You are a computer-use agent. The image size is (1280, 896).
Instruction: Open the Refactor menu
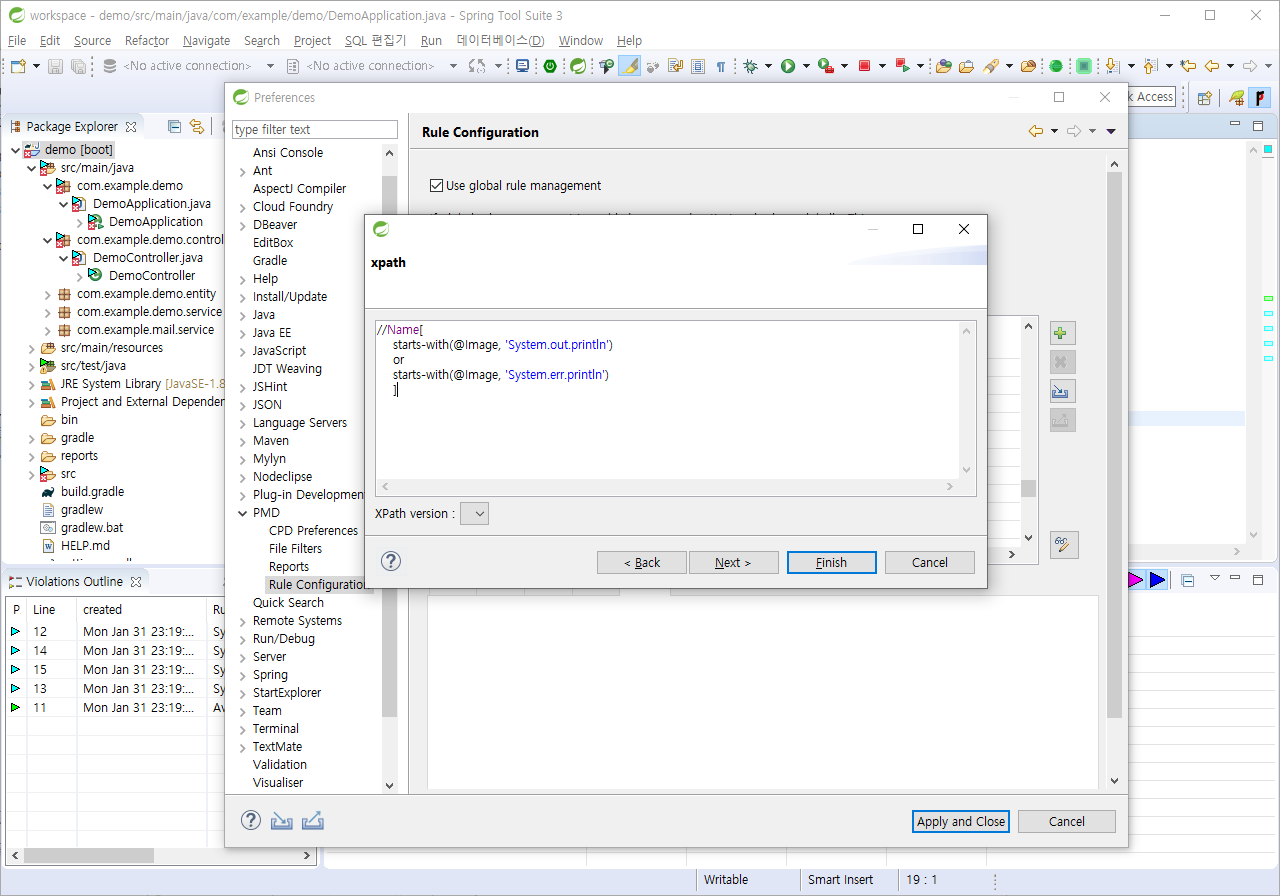click(x=147, y=40)
